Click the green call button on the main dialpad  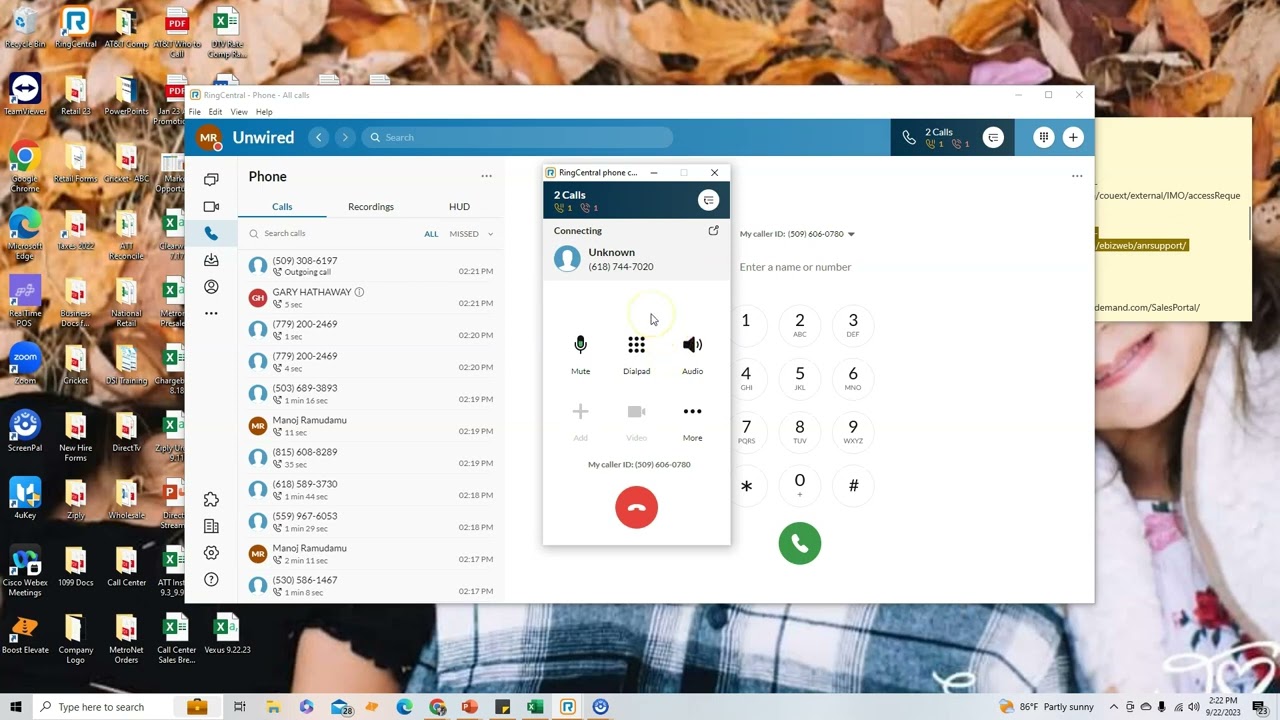point(799,543)
